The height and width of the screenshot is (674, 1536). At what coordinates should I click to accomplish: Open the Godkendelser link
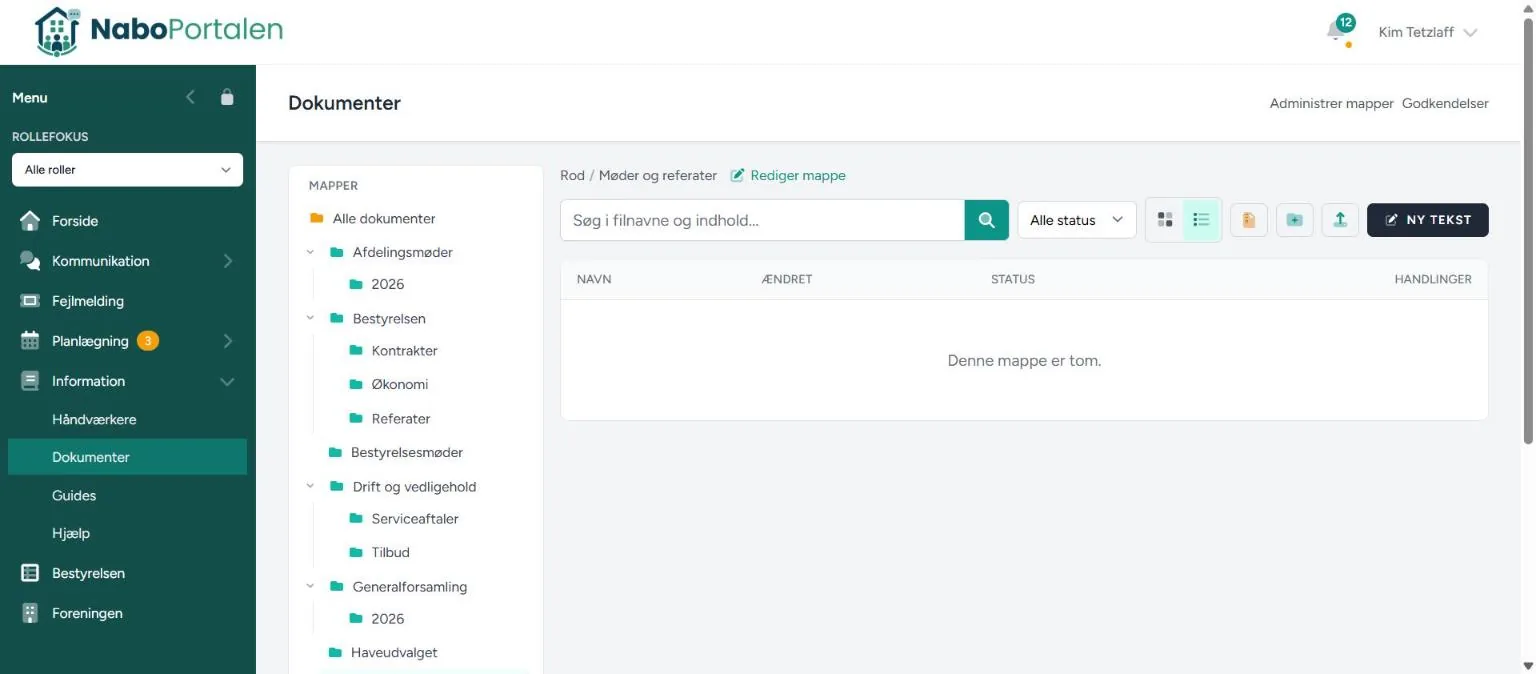point(1445,103)
